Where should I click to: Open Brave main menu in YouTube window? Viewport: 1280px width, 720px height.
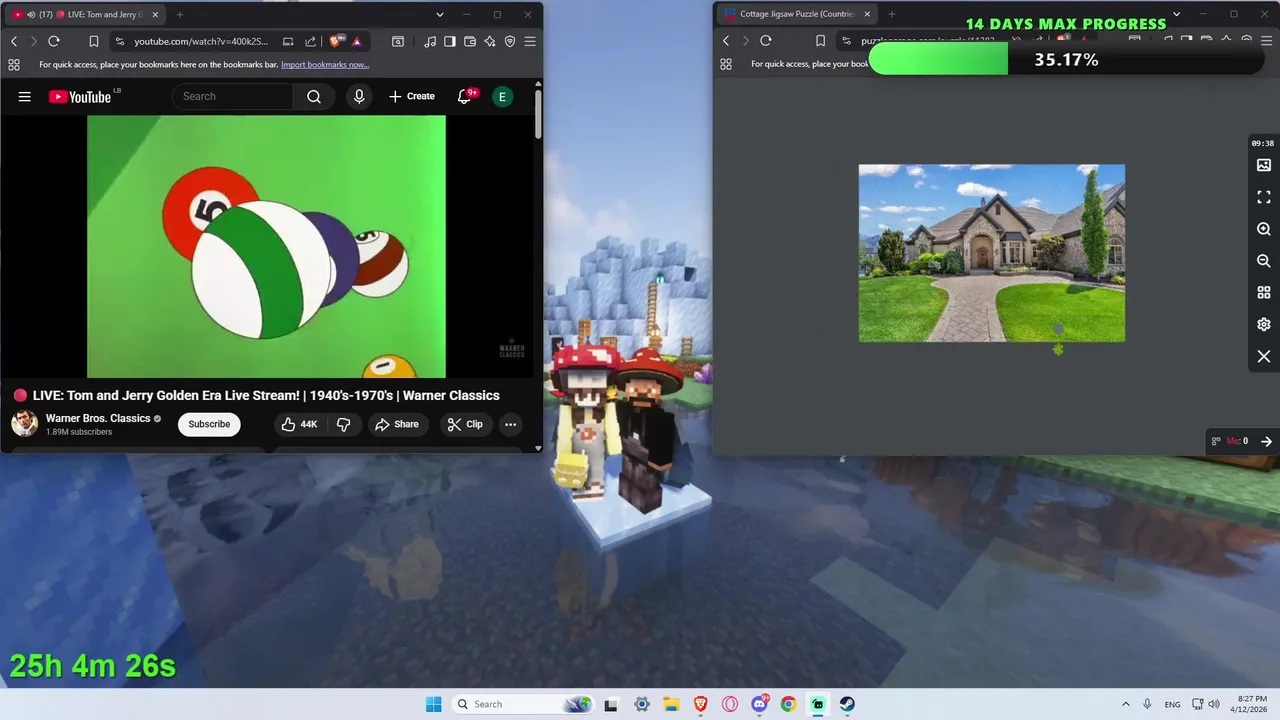point(530,41)
